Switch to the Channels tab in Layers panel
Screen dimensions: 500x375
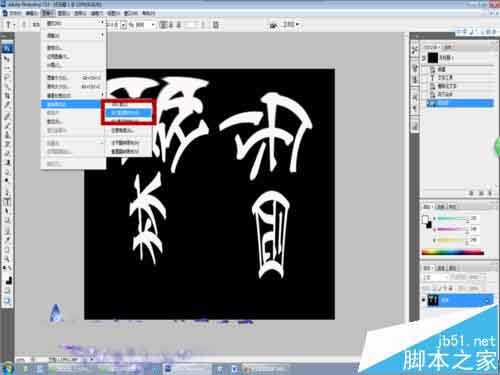click(441, 268)
